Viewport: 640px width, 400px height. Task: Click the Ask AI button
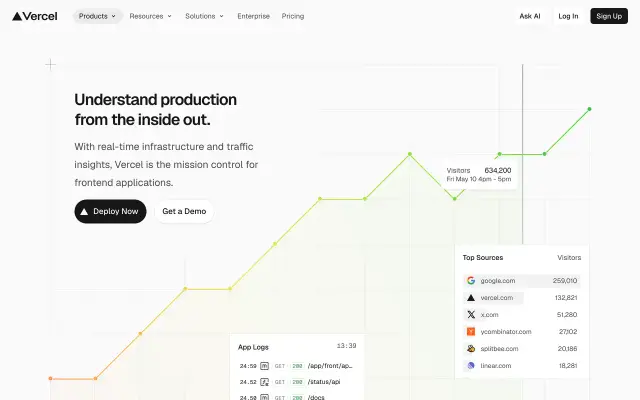tap(530, 16)
